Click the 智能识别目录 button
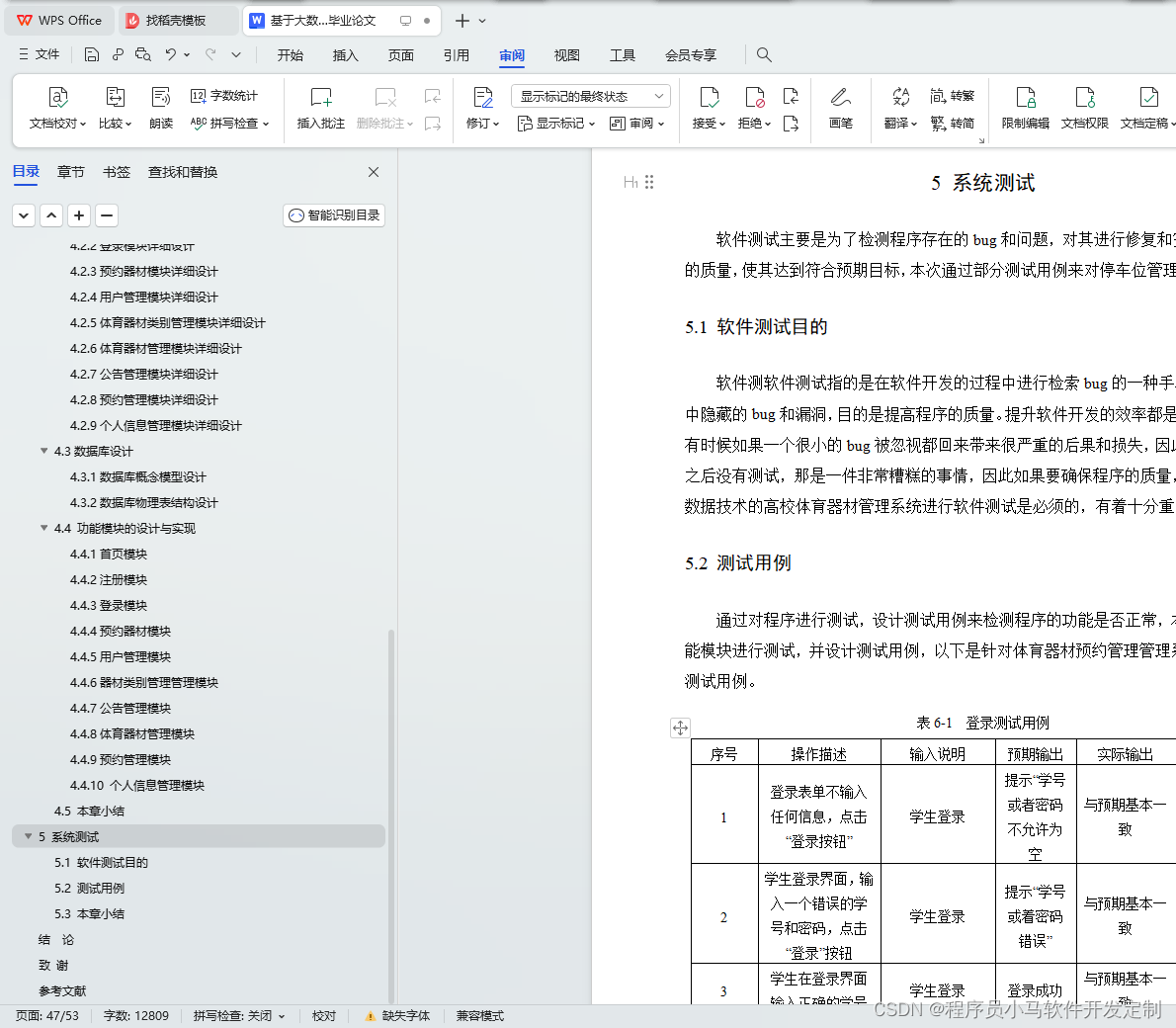 (333, 215)
